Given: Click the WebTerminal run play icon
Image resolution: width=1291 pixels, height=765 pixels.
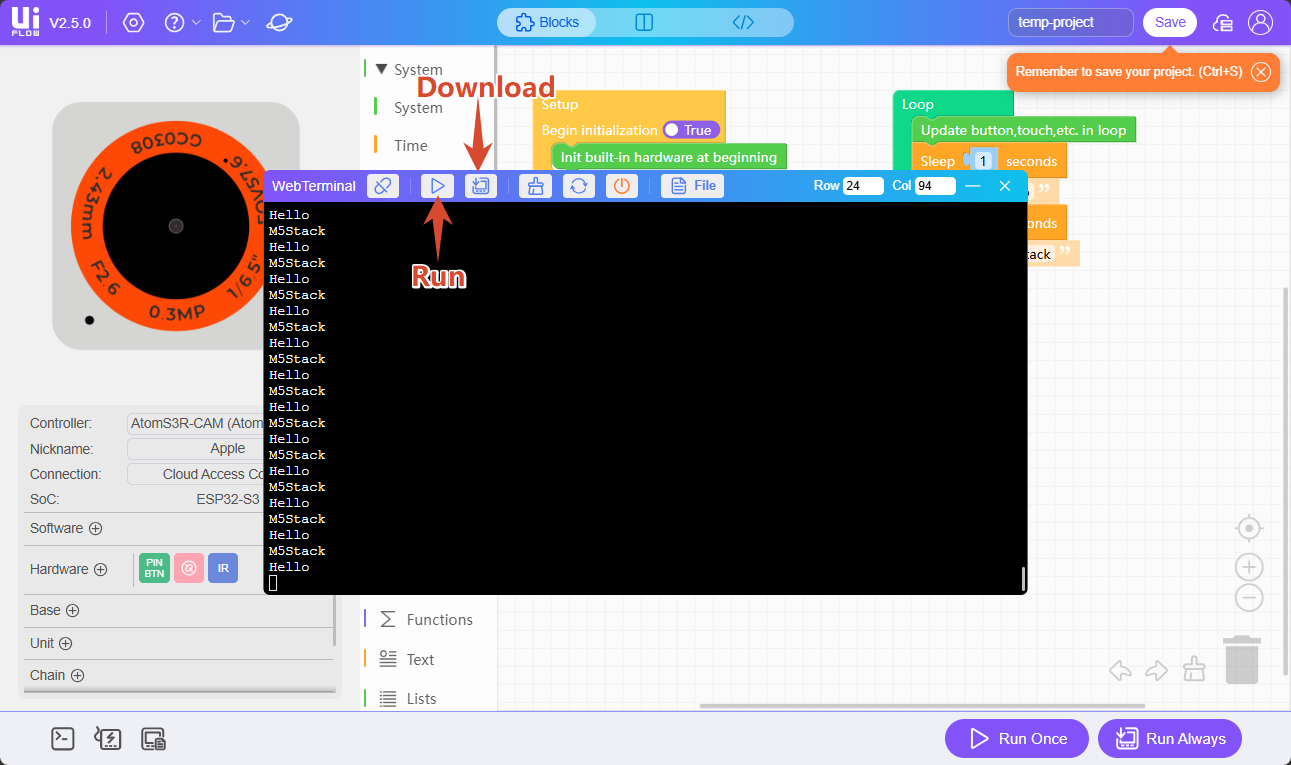Looking at the screenshot, I should pos(437,186).
